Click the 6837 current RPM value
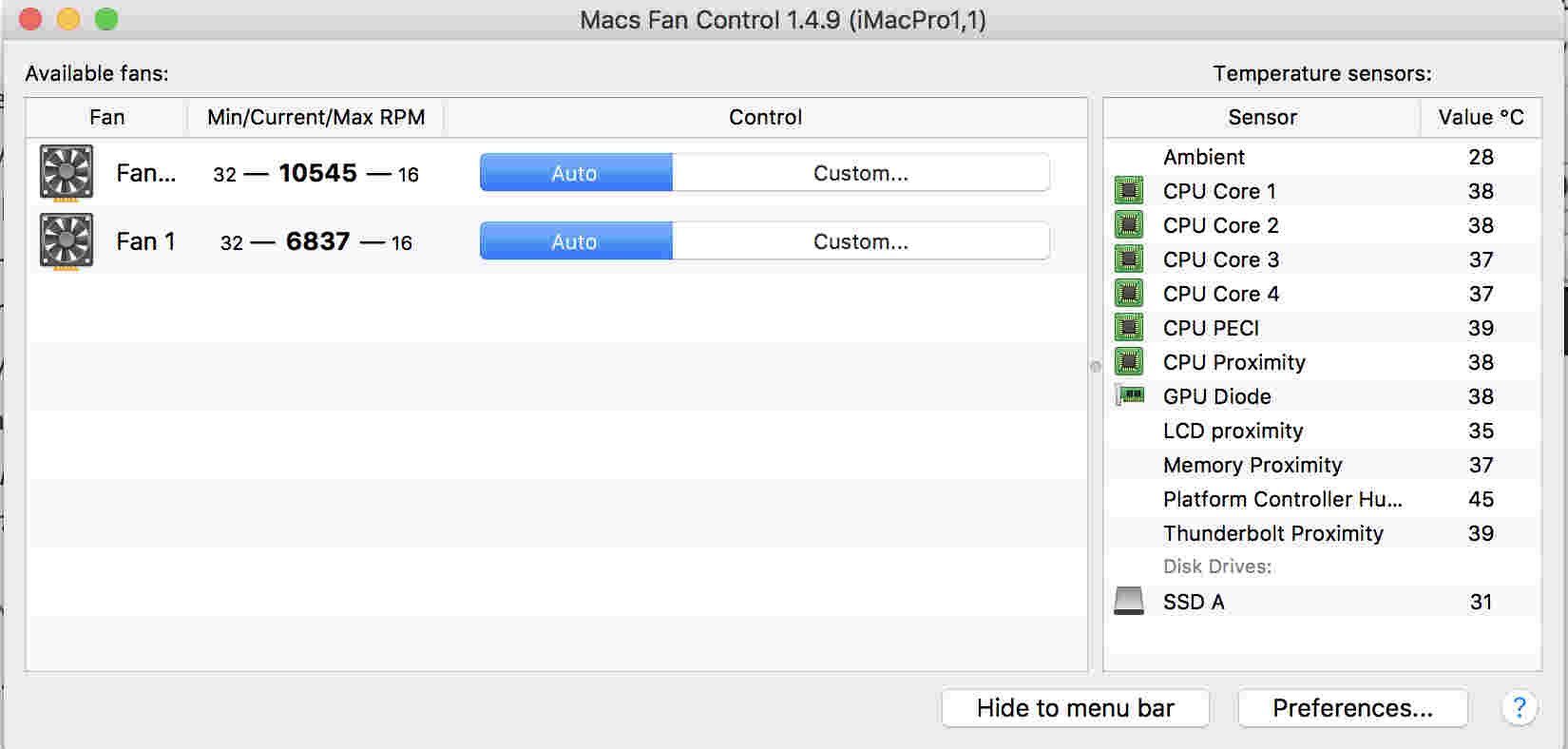 pos(317,241)
